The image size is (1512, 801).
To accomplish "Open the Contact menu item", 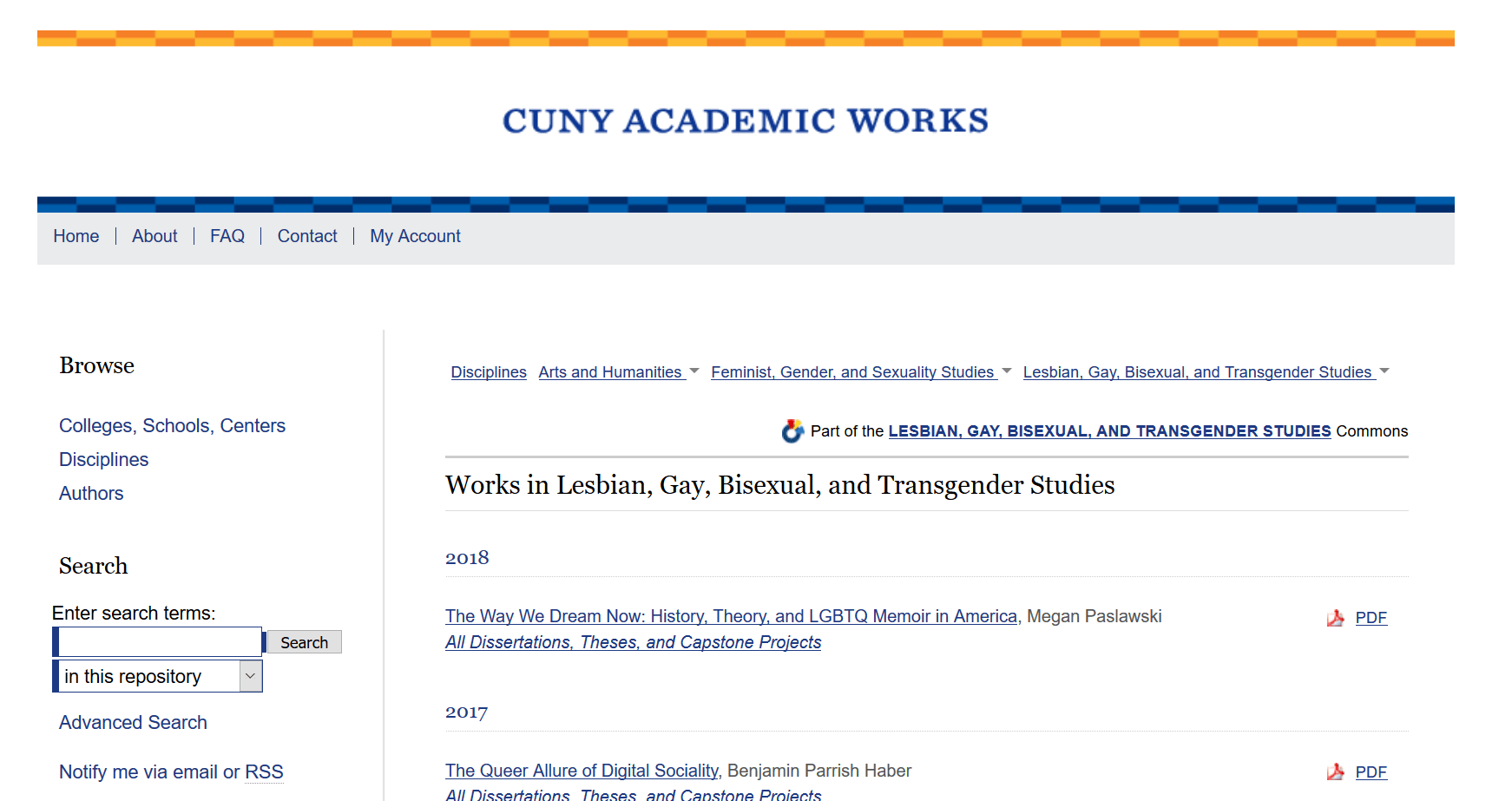I will [x=307, y=236].
